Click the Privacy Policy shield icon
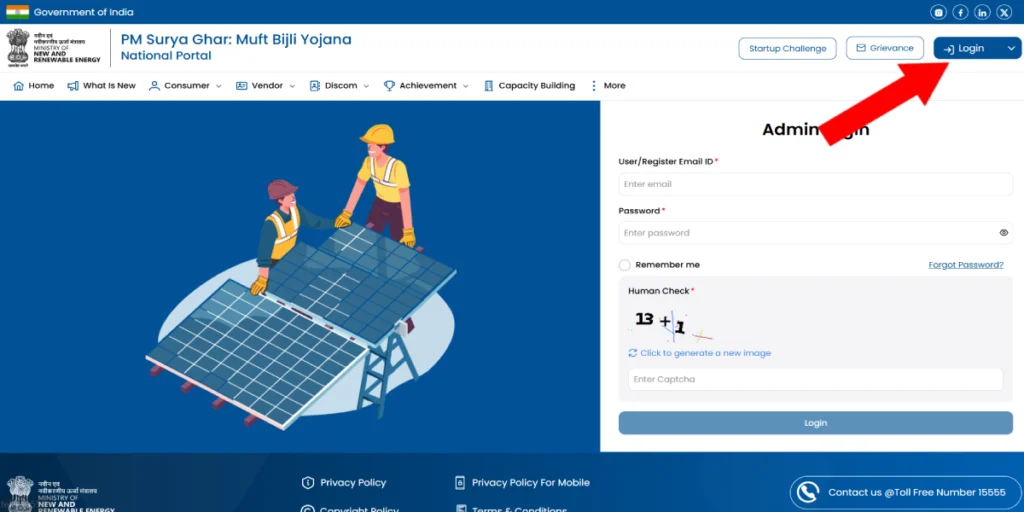This screenshot has width=1024, height=512. click(x=308, y=483)
